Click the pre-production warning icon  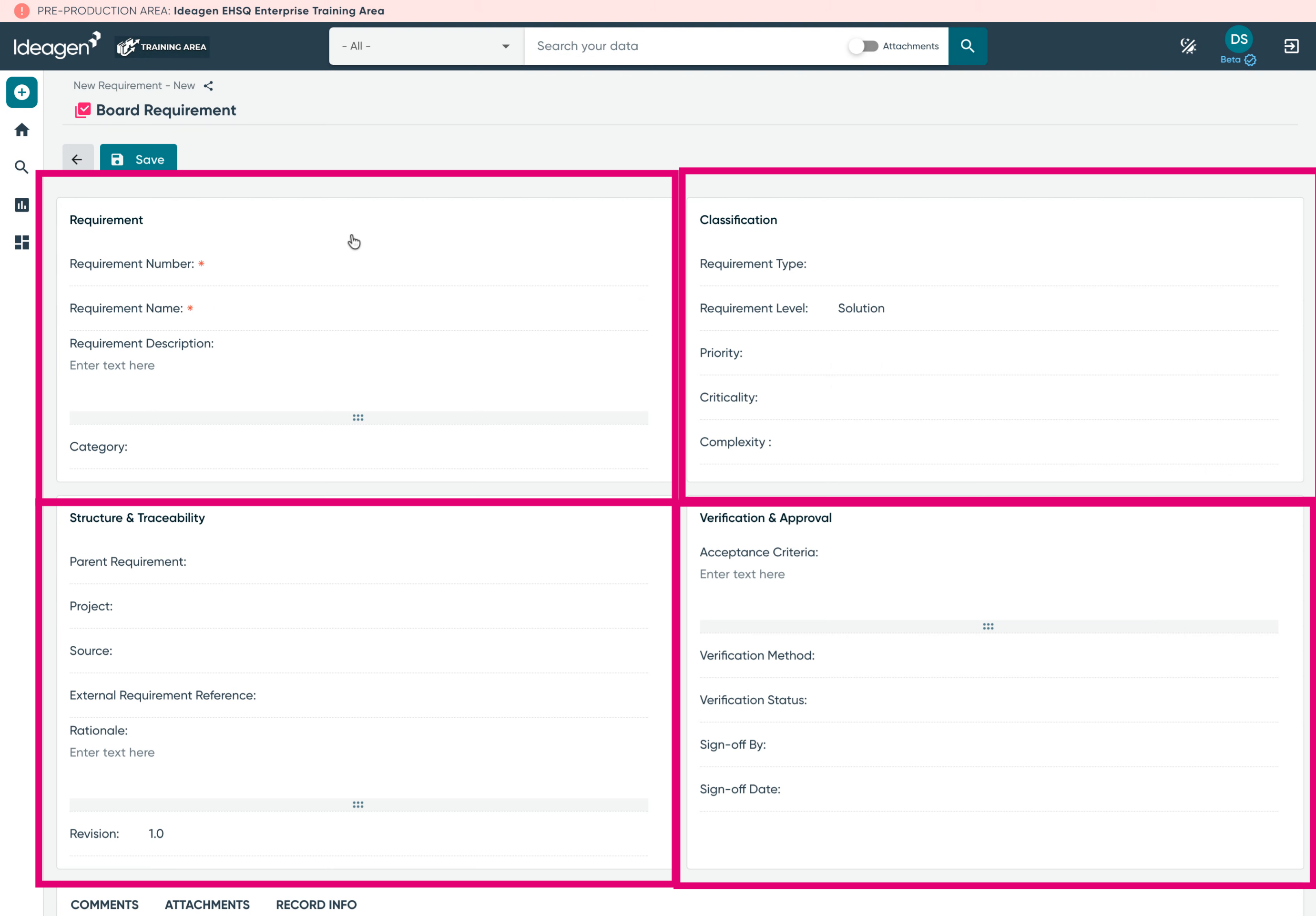[21, 11]
